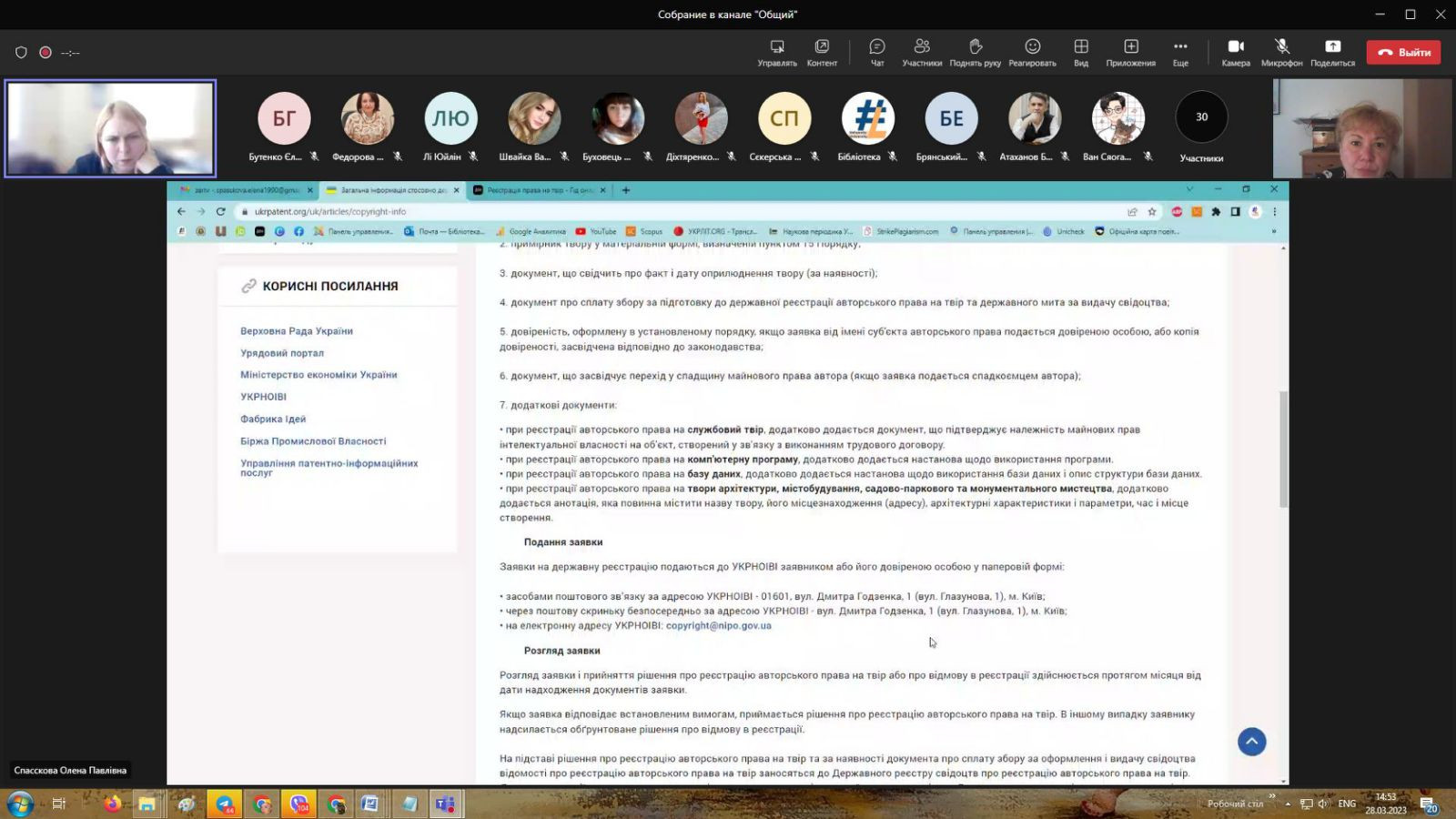Select participant Бутенко avatar
This screenshot has height=819, width=1456.
click(x=284, y=118)
